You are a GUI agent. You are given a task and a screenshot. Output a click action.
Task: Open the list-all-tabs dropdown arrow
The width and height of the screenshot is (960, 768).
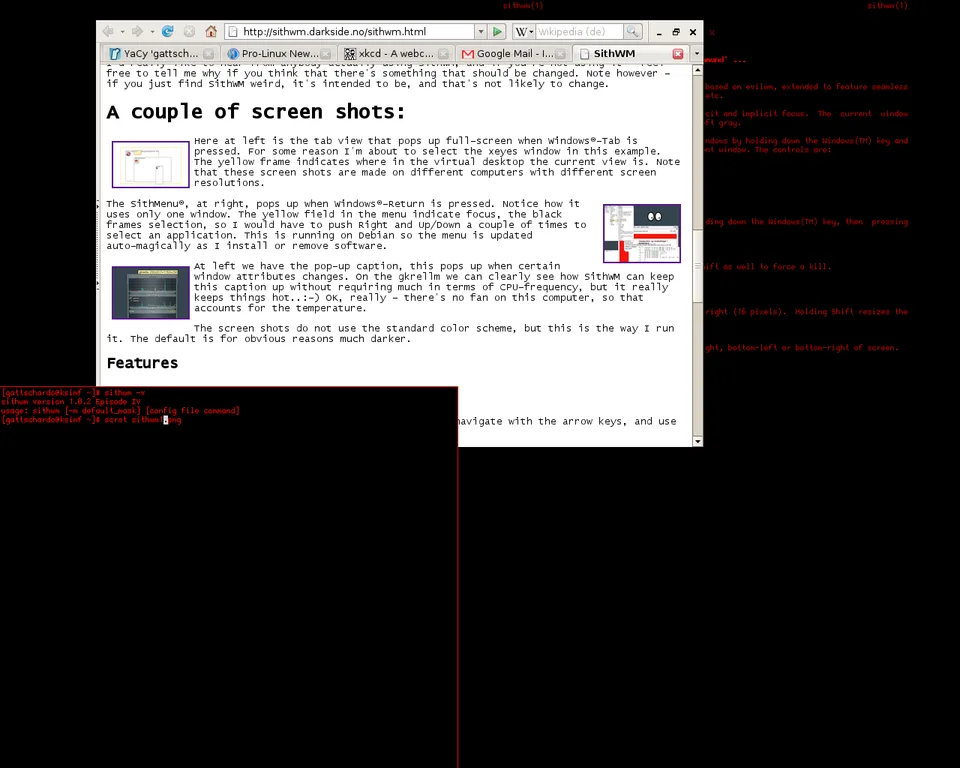click(x=697, y=53)
